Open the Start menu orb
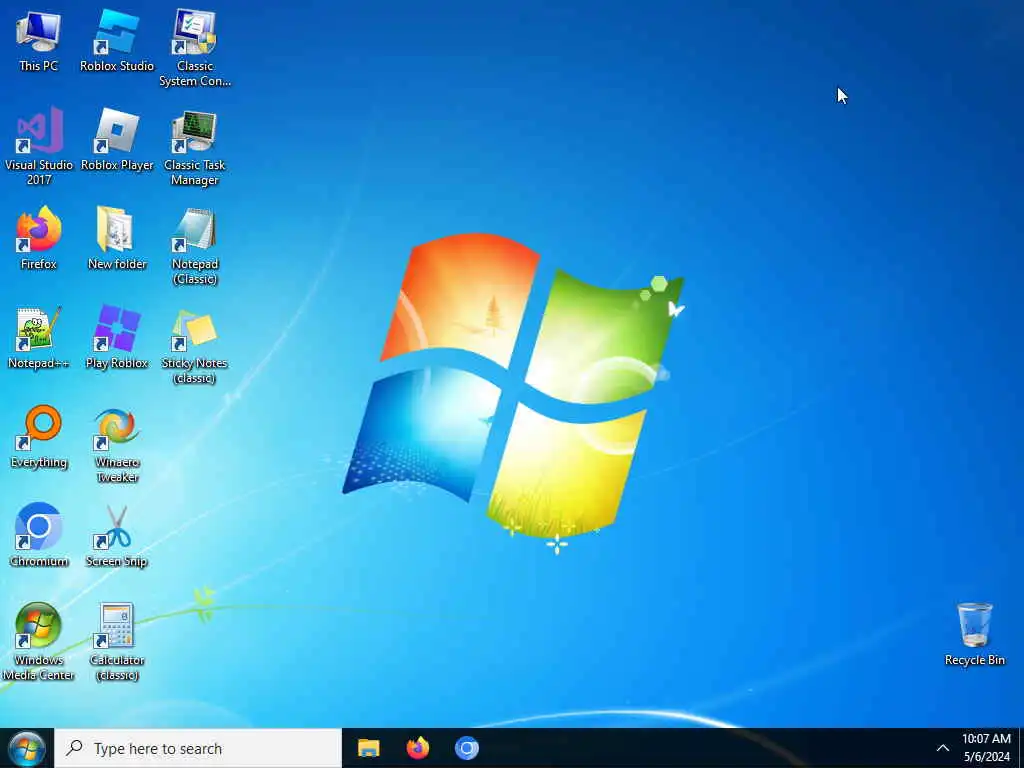Viewport: 1024px width, 768px height. [27, 748]
